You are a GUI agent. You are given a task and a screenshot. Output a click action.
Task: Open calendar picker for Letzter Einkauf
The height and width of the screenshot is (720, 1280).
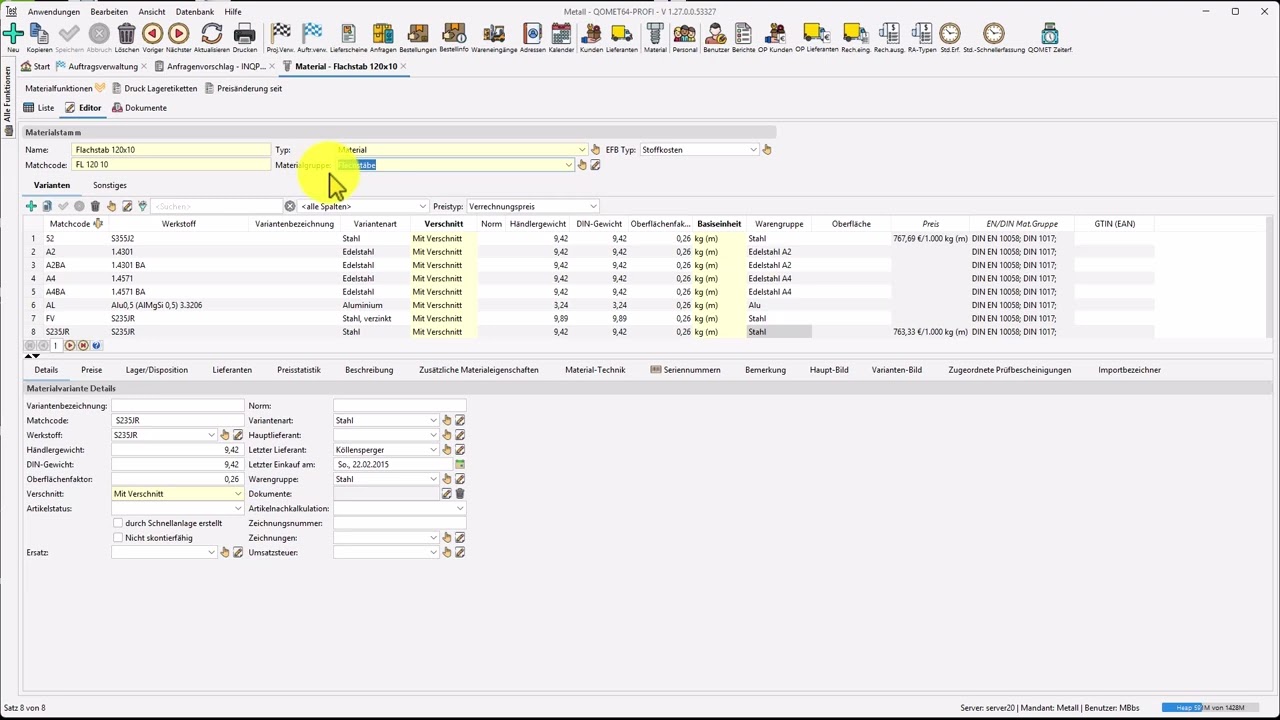pos(460,465)
